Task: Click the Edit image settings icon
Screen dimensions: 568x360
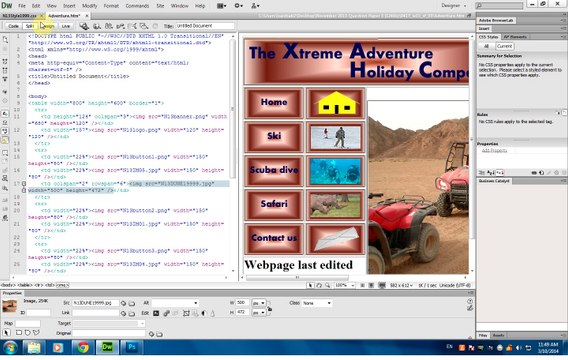Action: [166, 313]
